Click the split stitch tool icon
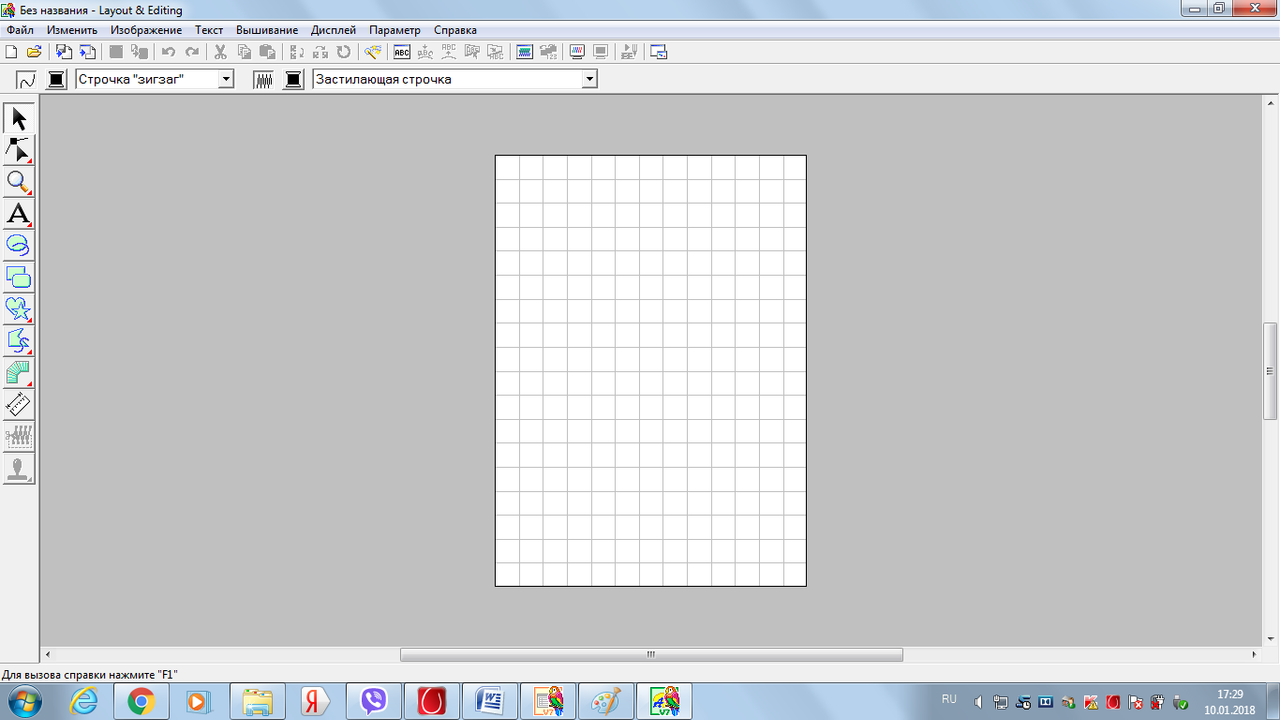 pos(19,436)
